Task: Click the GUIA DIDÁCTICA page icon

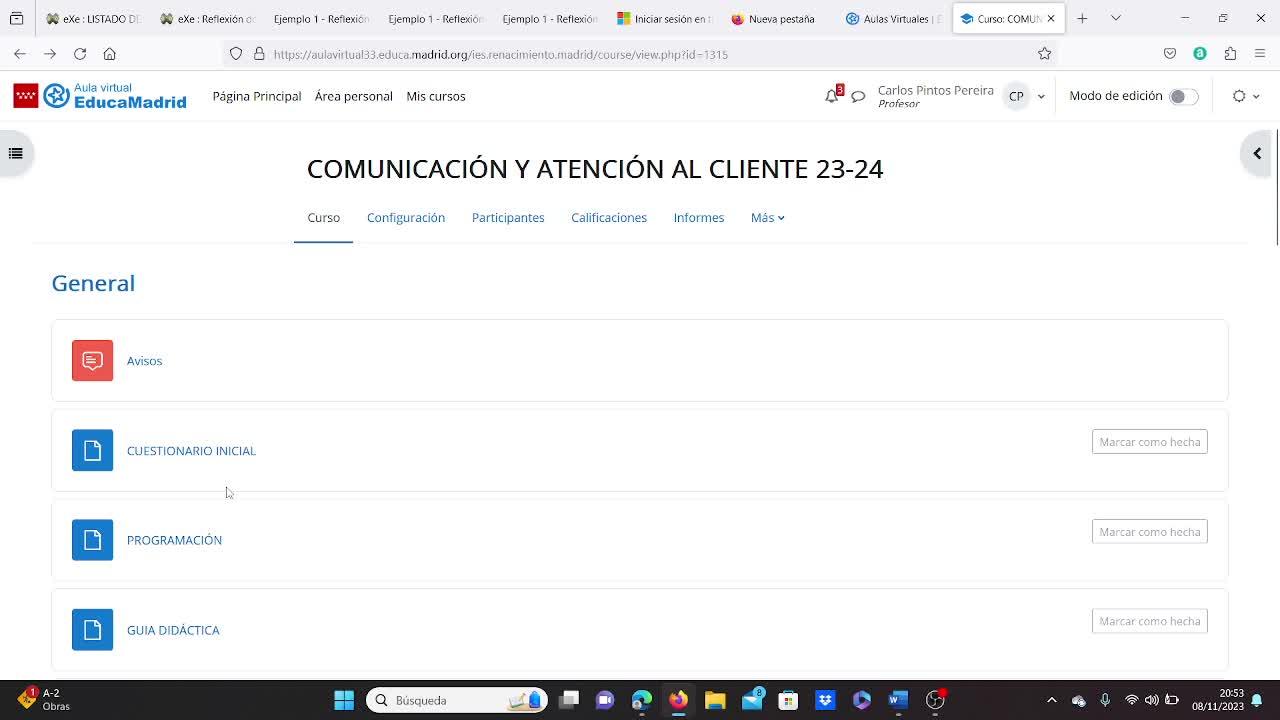Action: click(92, 630)
